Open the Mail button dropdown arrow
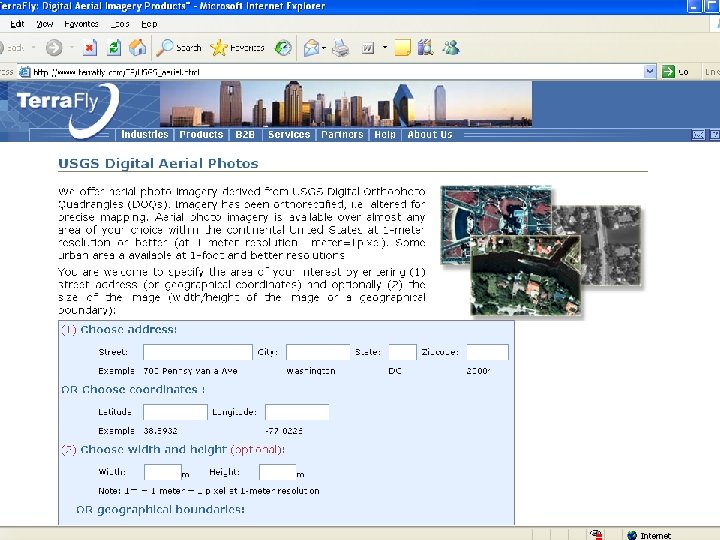 (x=324, y=47)
